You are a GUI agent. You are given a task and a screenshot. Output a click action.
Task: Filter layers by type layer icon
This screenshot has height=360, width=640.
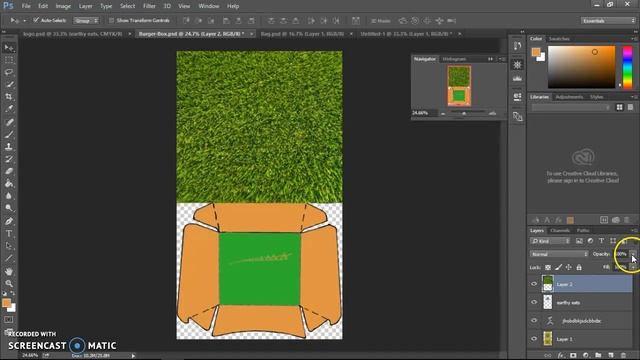[x=601, y=241]
